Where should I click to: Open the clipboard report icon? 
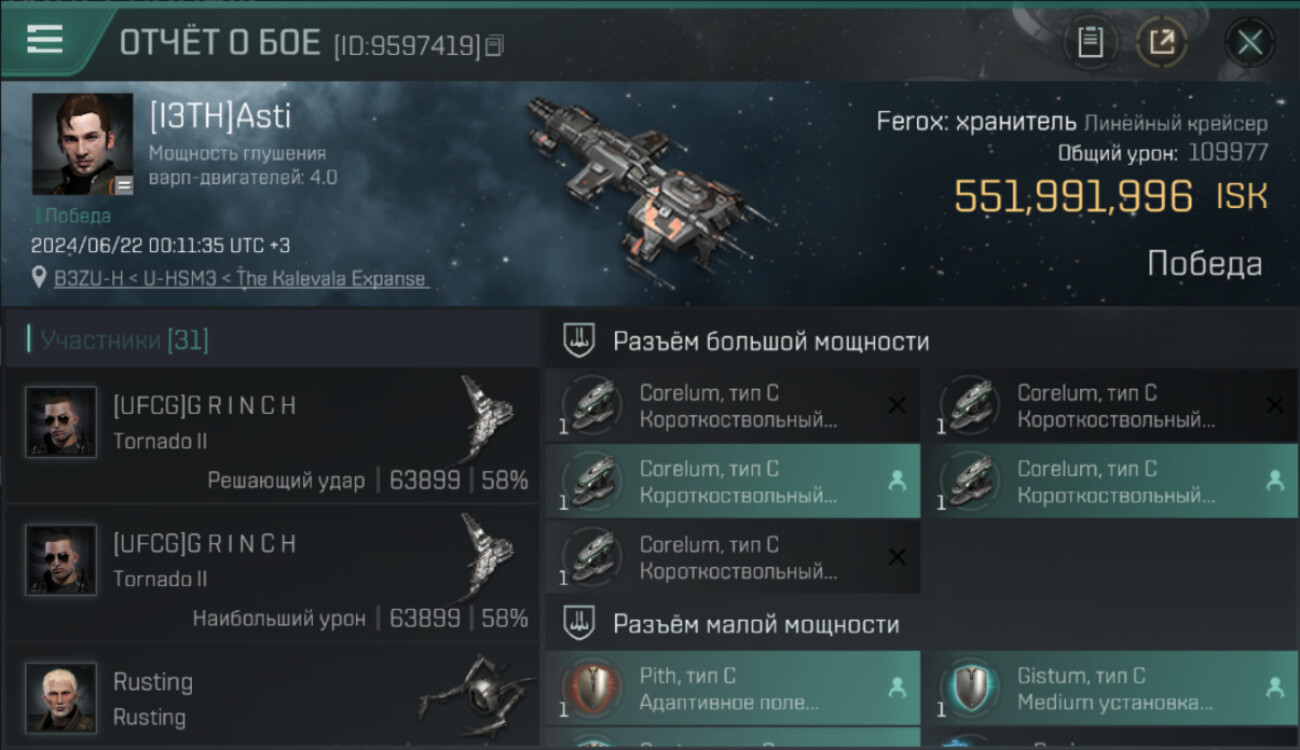pos(1090,42)
